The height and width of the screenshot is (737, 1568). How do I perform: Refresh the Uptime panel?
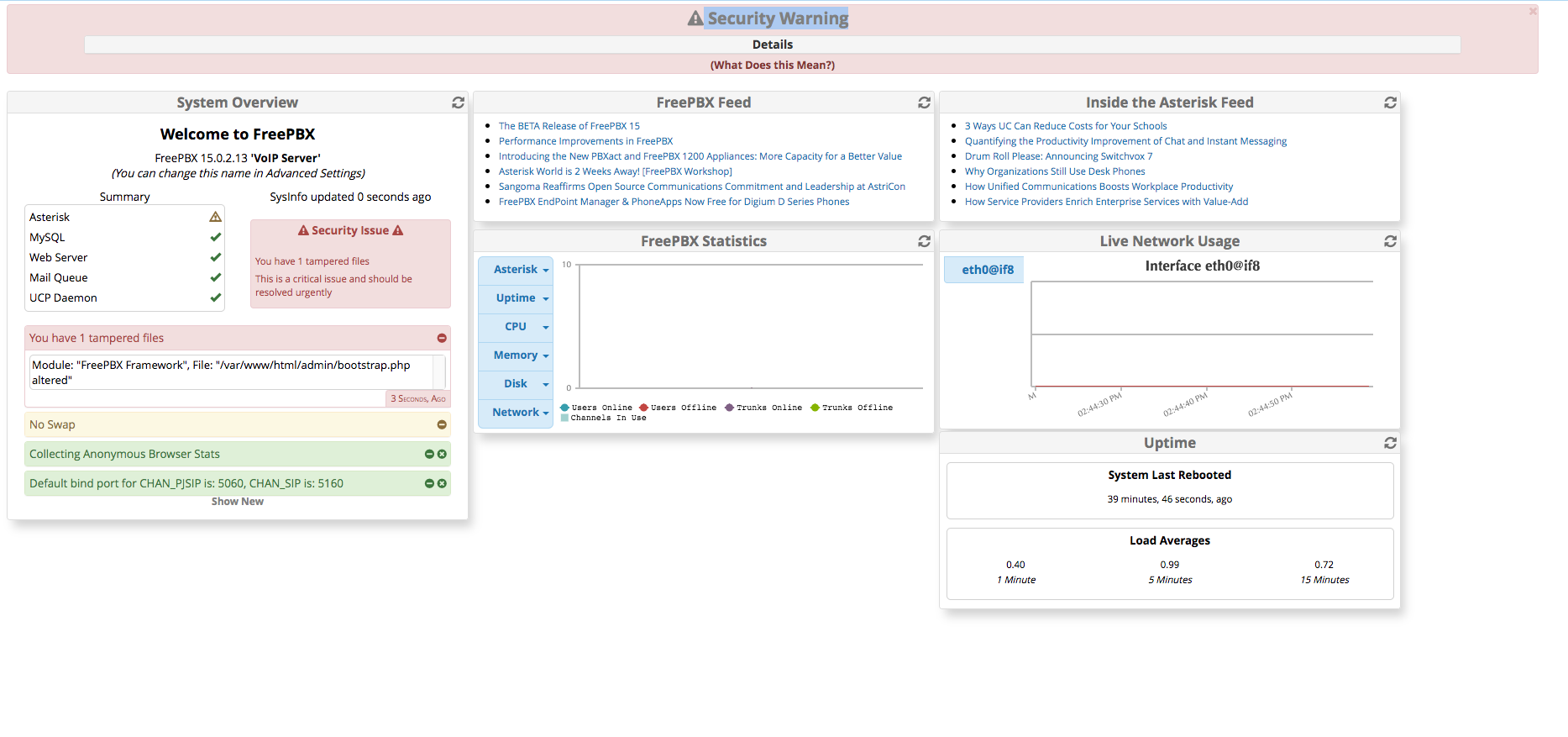[x=1390, y=443]
